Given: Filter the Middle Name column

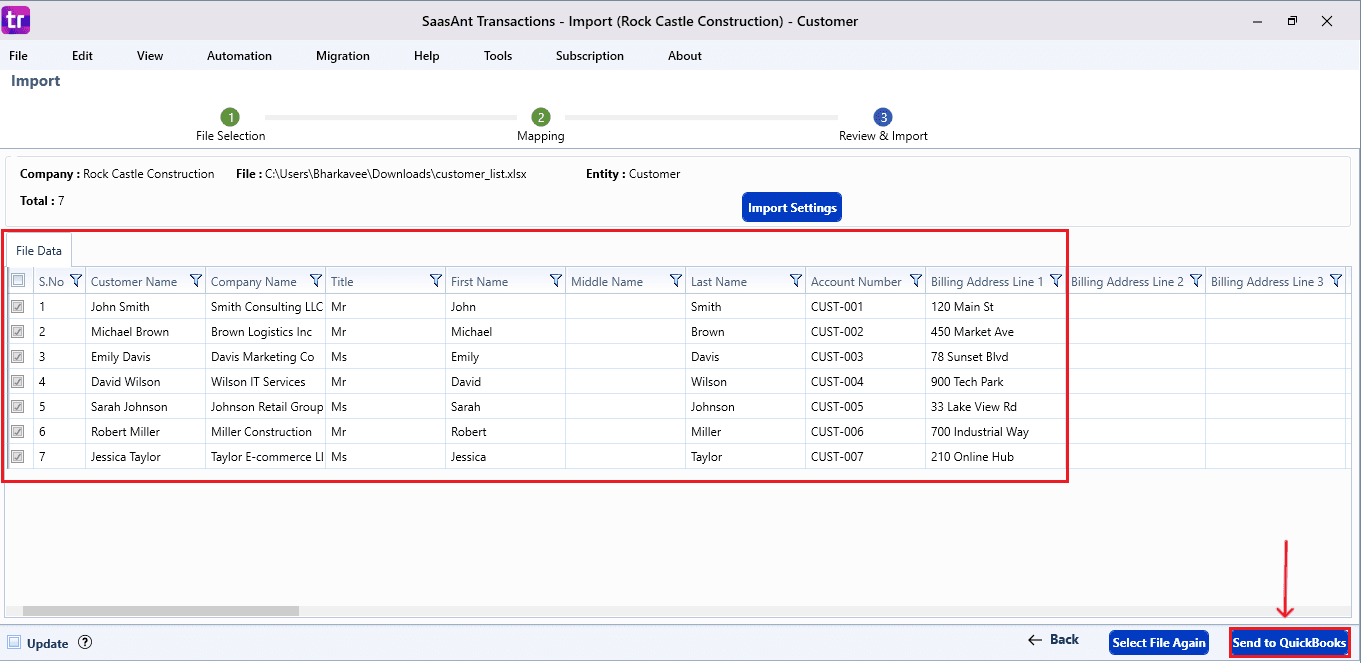Looking at the screenshot, I should tap(676, 281).
